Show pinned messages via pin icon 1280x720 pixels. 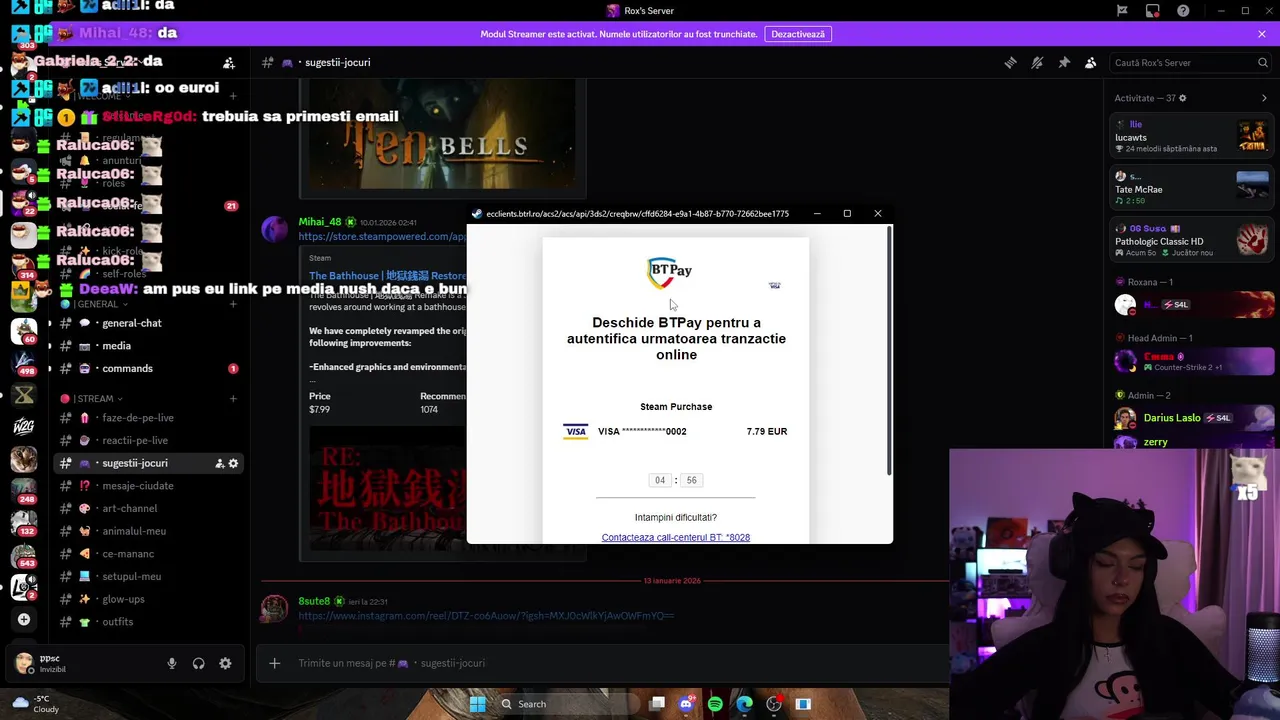point(1064,62)
